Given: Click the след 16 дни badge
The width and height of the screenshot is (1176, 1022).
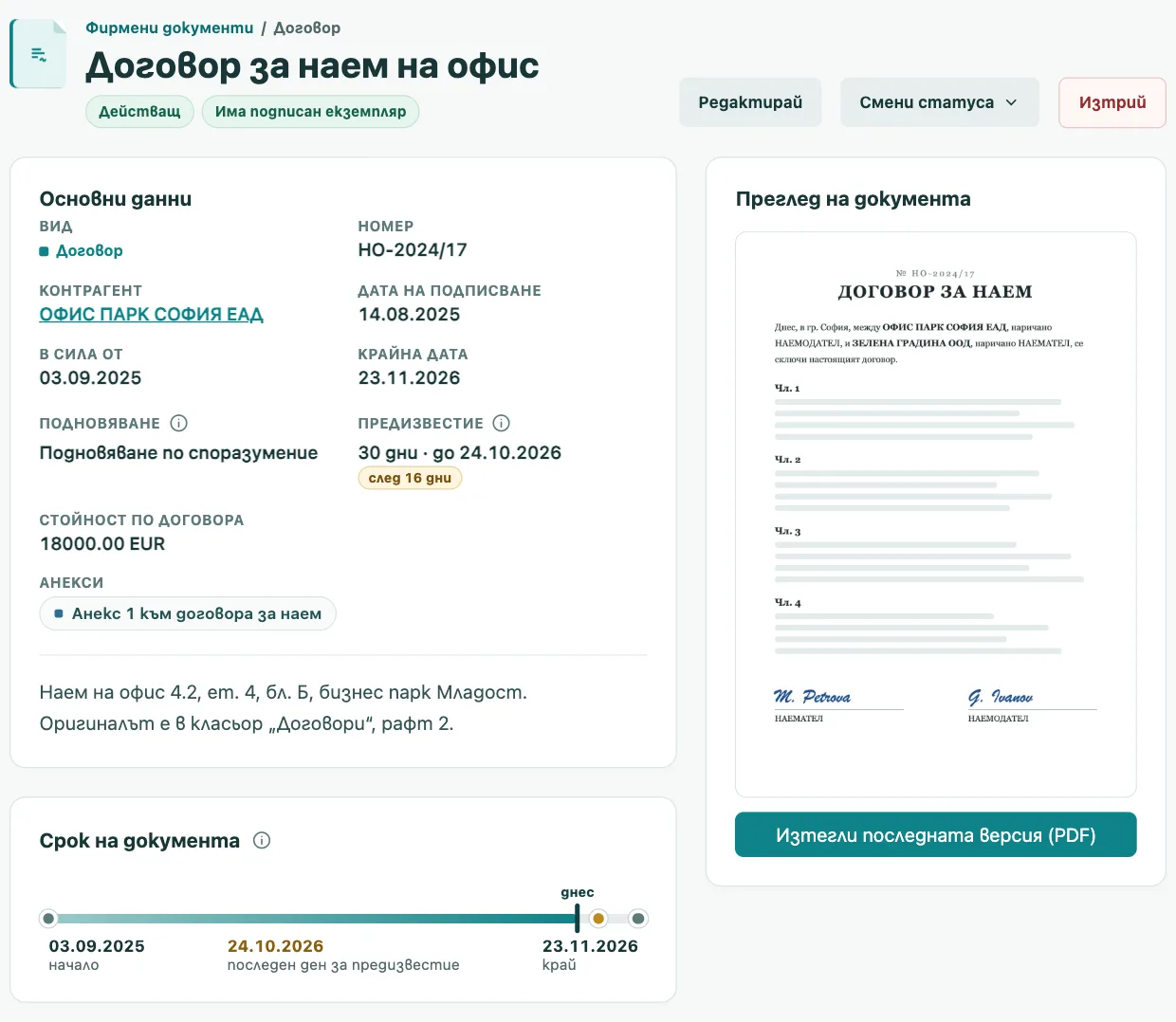Looking at the screenshot, I should point(410,478).
